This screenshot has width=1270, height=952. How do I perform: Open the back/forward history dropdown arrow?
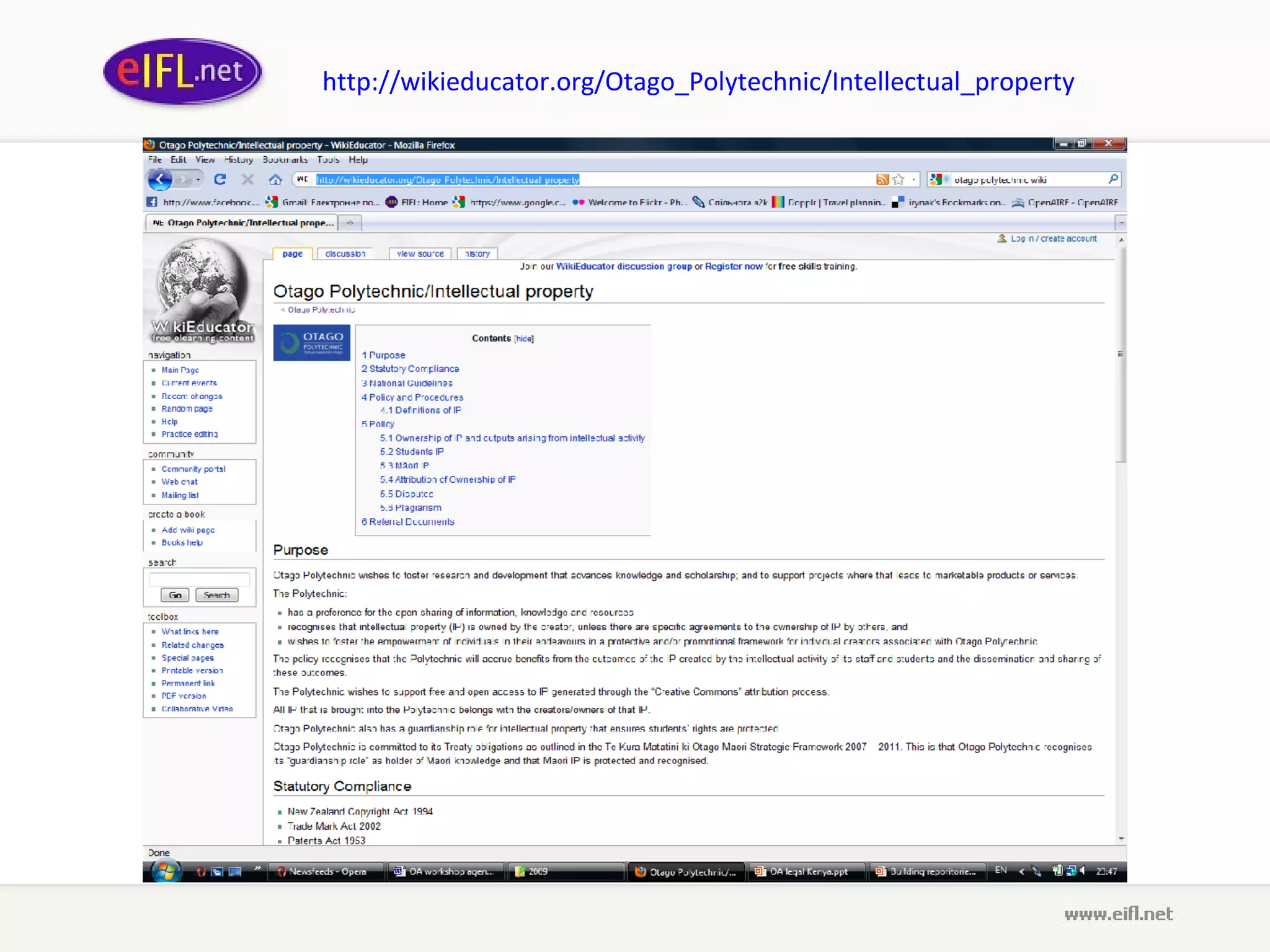198,180
